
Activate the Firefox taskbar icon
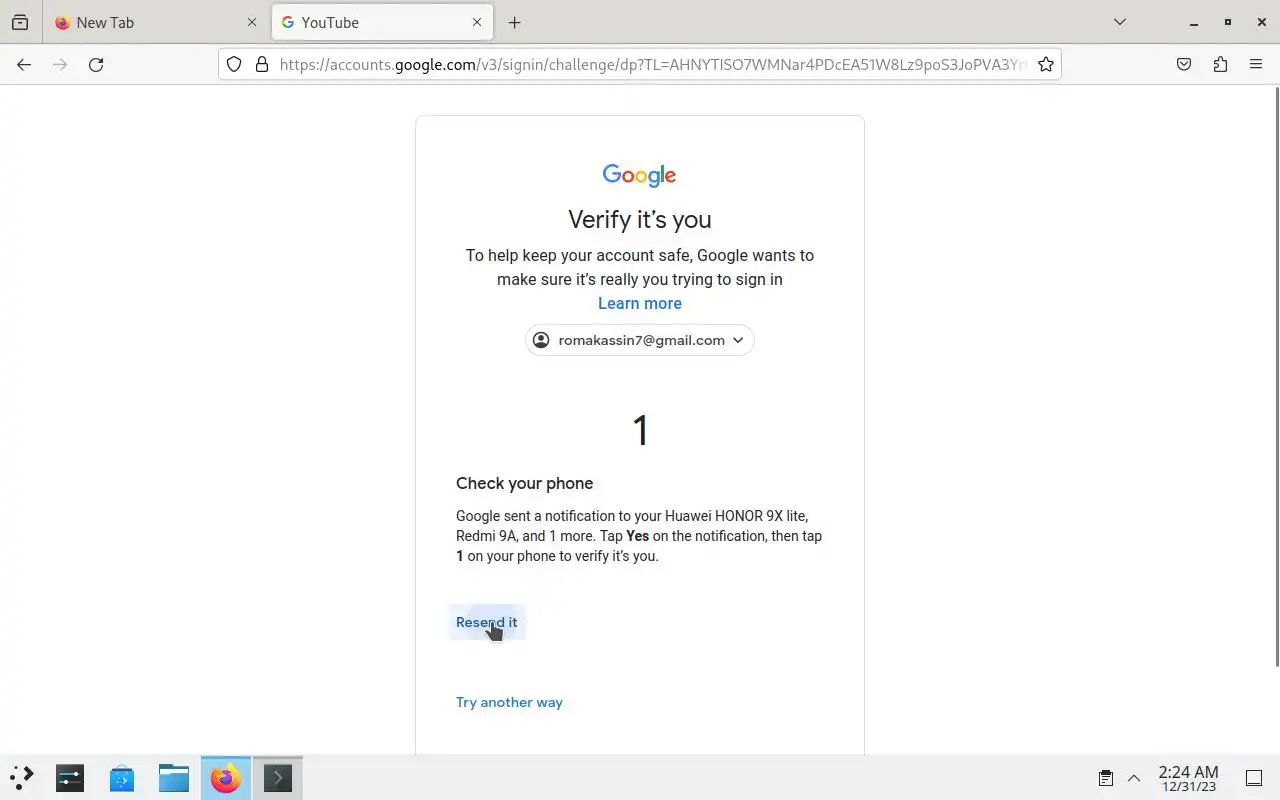(x=226, y=777)
